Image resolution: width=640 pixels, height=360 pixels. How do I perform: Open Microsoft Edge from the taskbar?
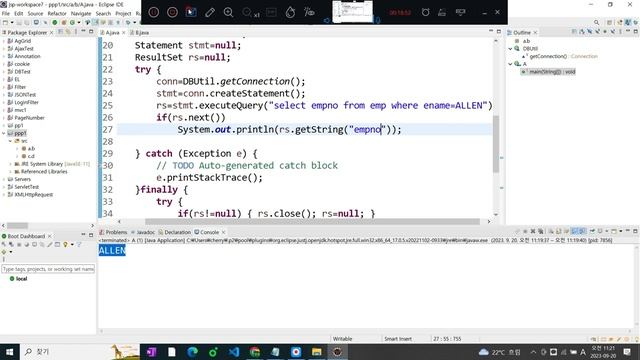click(193, 351)
